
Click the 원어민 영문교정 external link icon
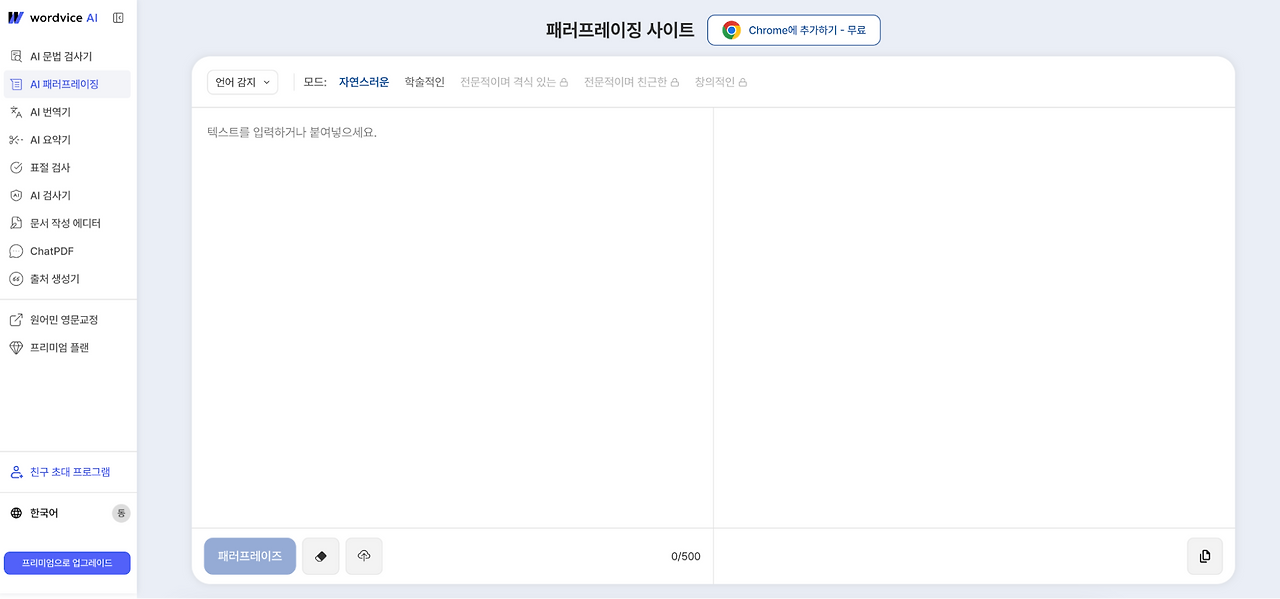point(16,320)
